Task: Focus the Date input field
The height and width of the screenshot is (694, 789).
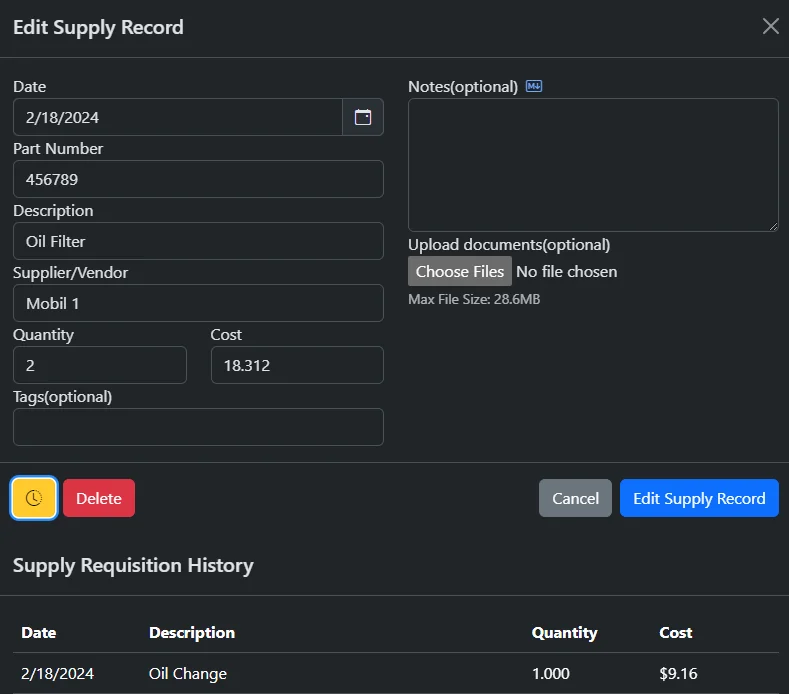Action: (178, 117)
